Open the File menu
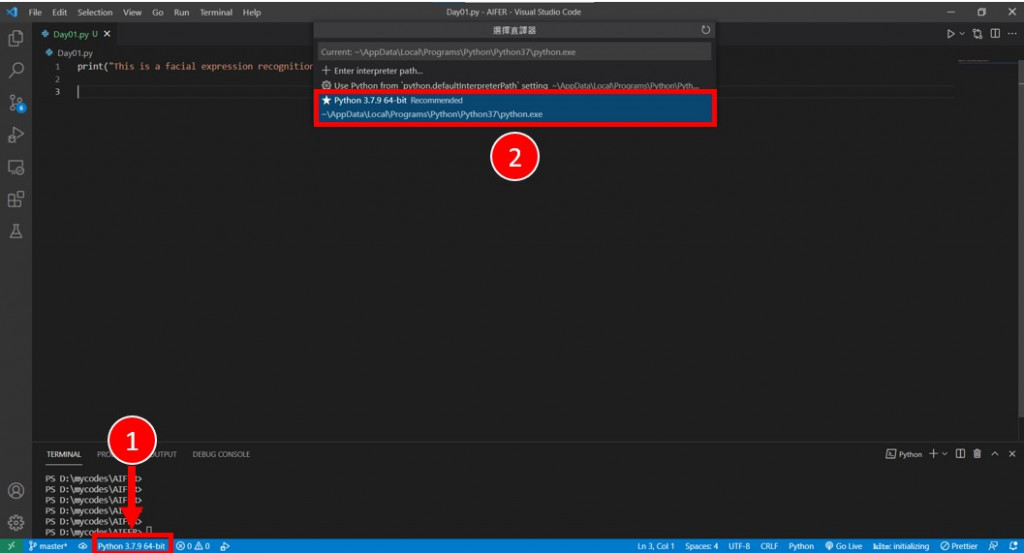 click(35, 12)
